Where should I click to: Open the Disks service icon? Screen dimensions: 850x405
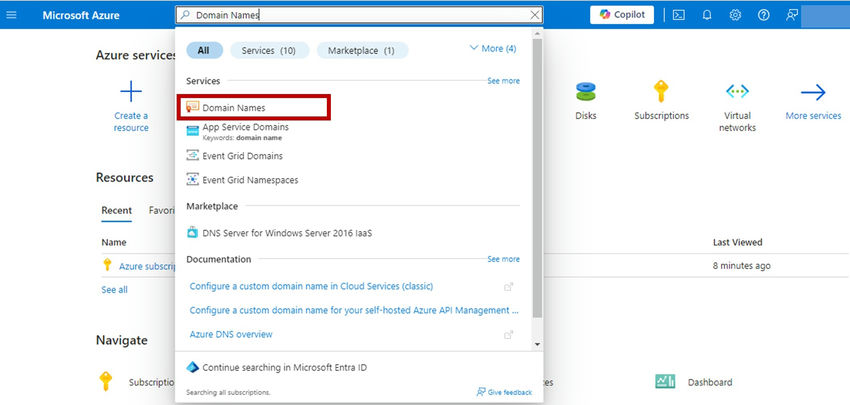[585, 92]
